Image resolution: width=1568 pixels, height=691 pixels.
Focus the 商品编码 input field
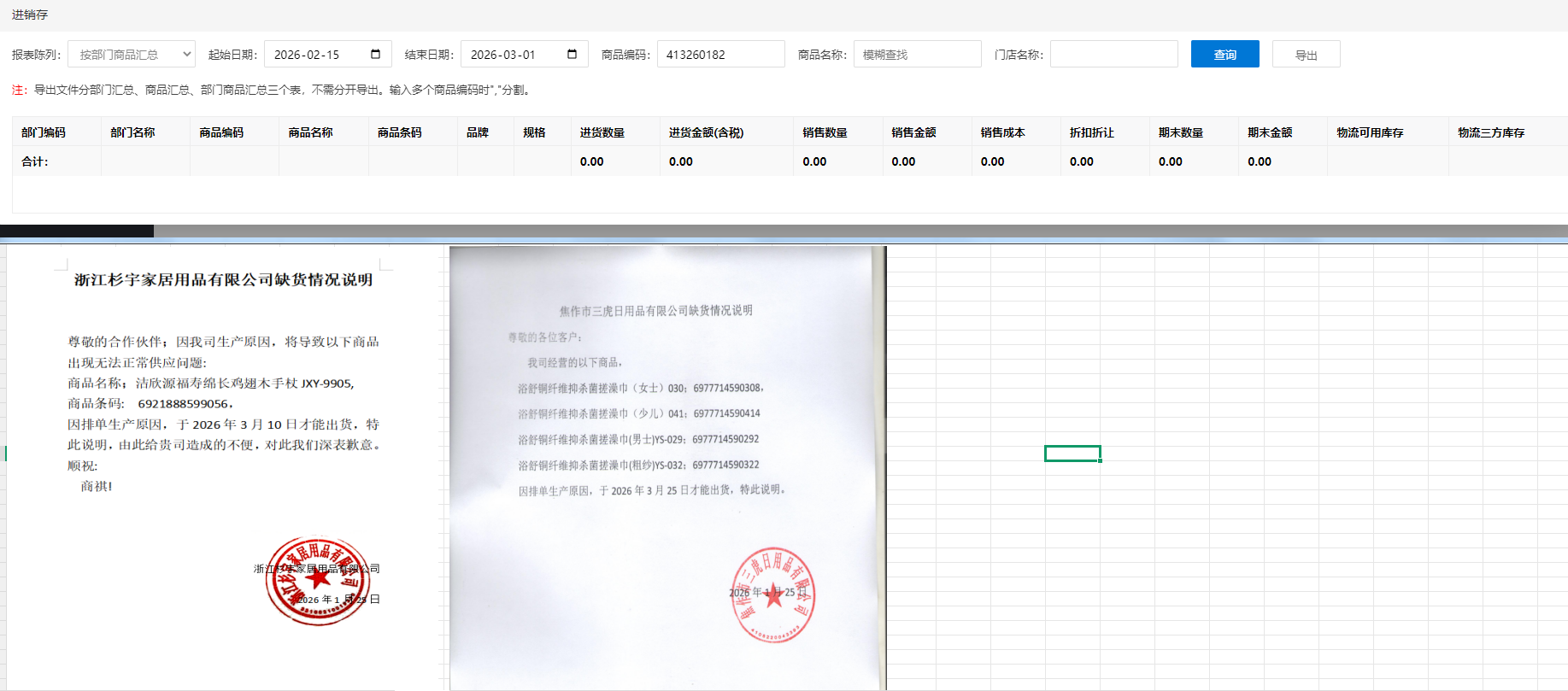(720, 55)
